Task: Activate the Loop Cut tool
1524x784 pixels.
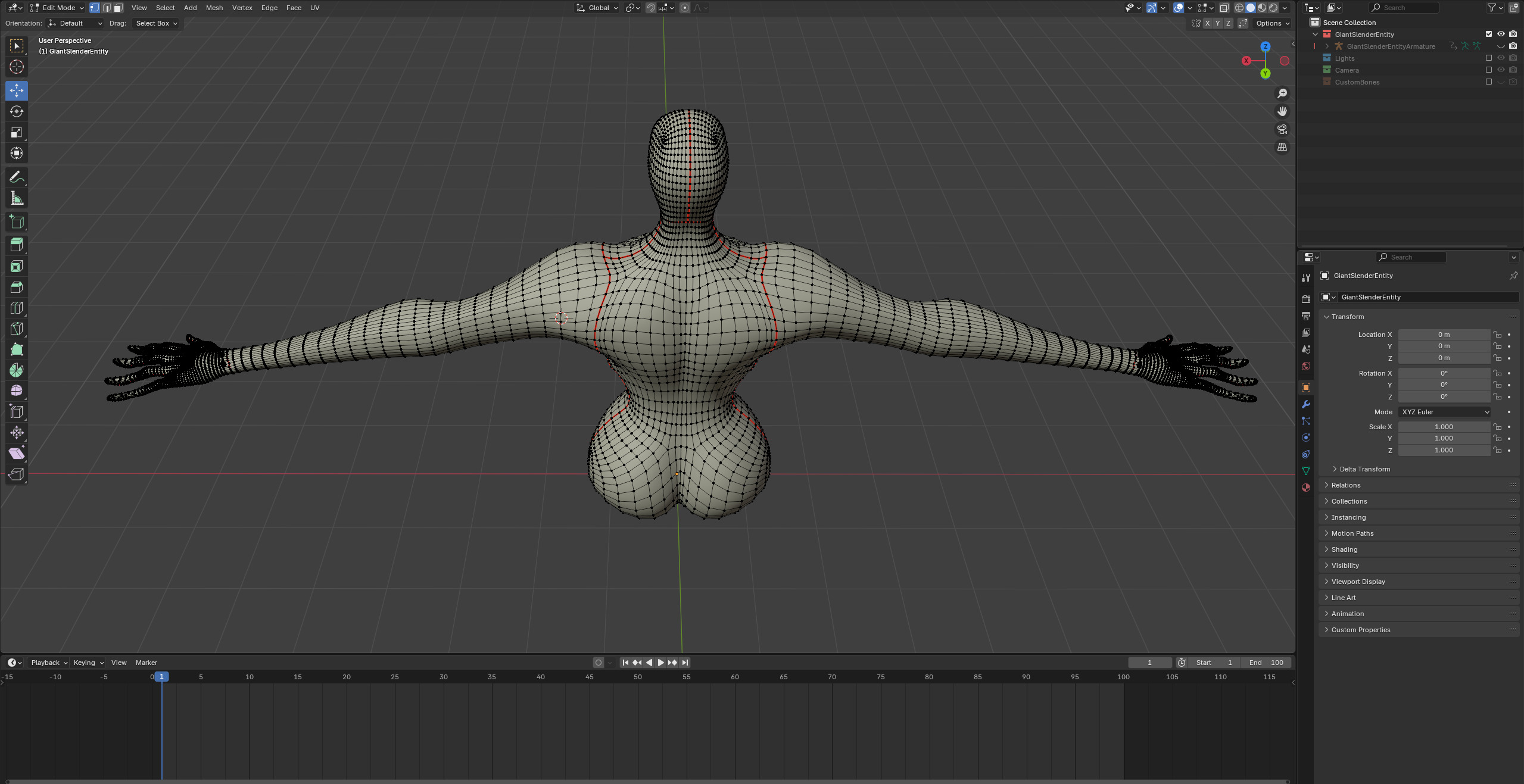Action: (17, 308)
